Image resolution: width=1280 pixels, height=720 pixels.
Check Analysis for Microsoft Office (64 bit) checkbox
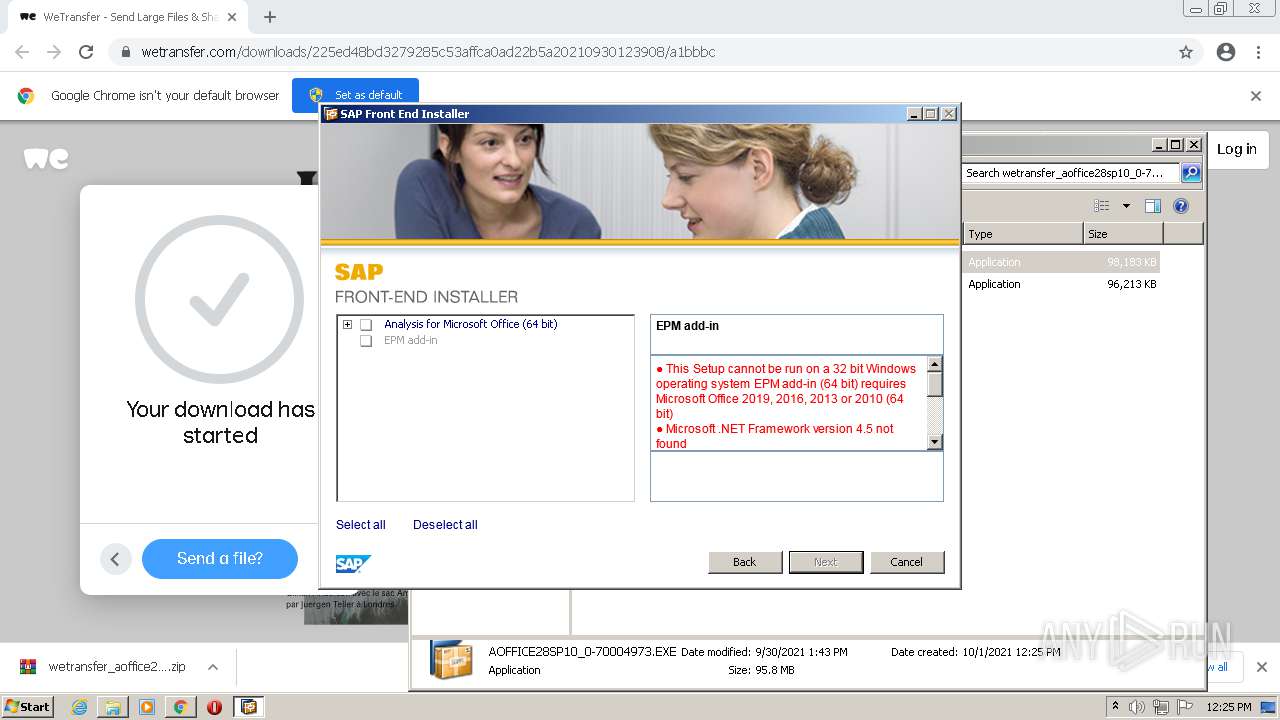pos(366,325)
